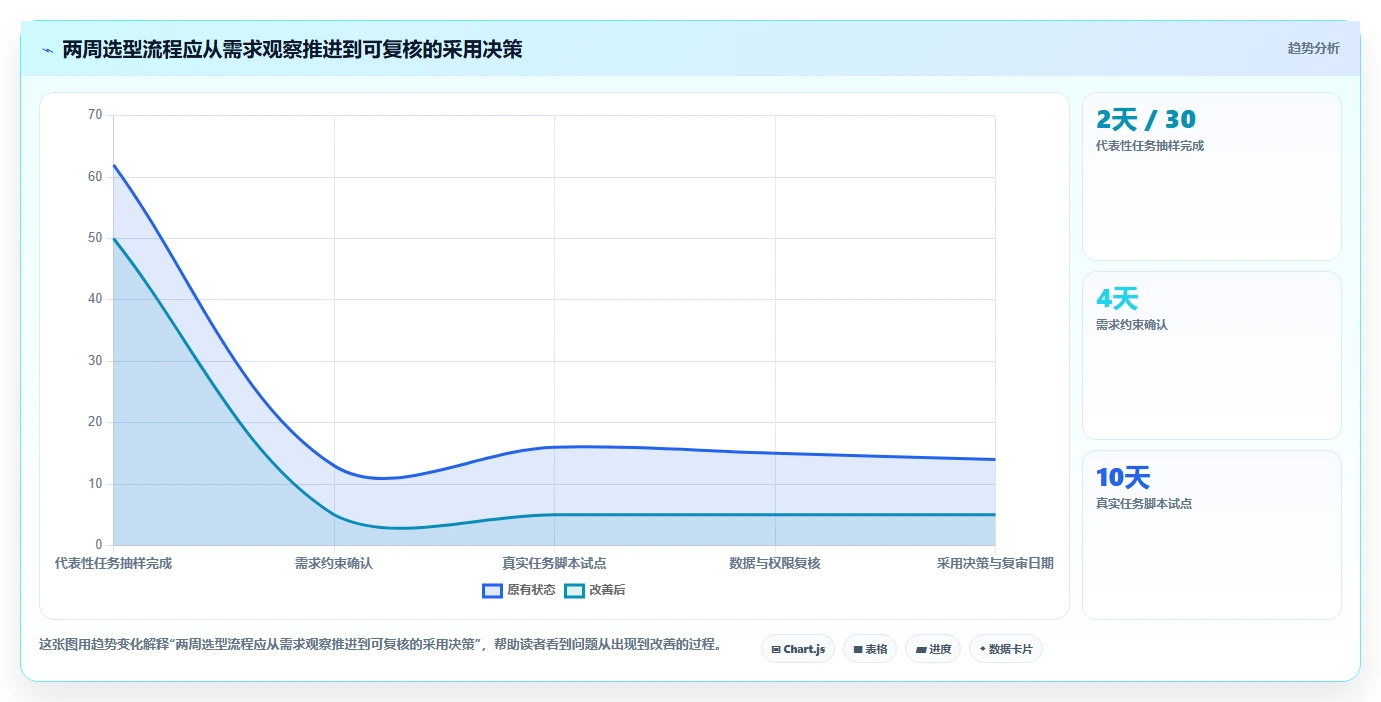The width and height of the screenshot is (1381, 702).
Task: Click the 进度 chip
Action: click(x=933, y=649)
